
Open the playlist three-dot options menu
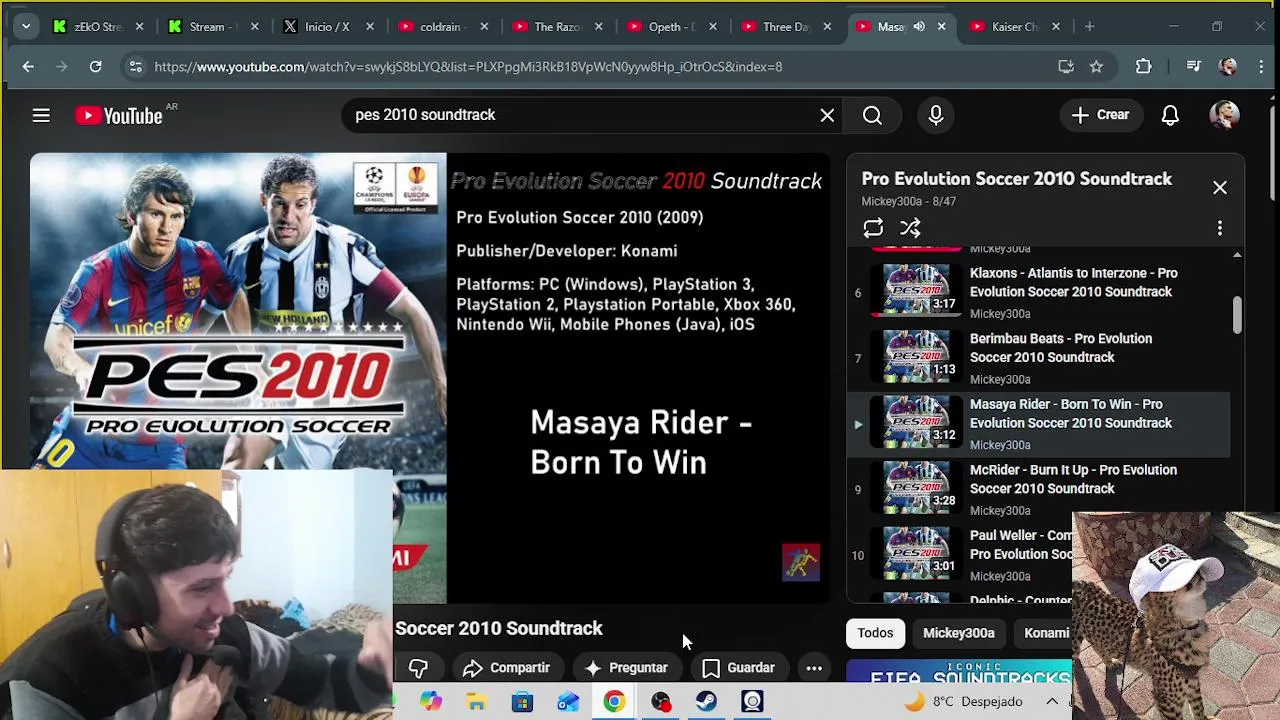(1220, 228)
